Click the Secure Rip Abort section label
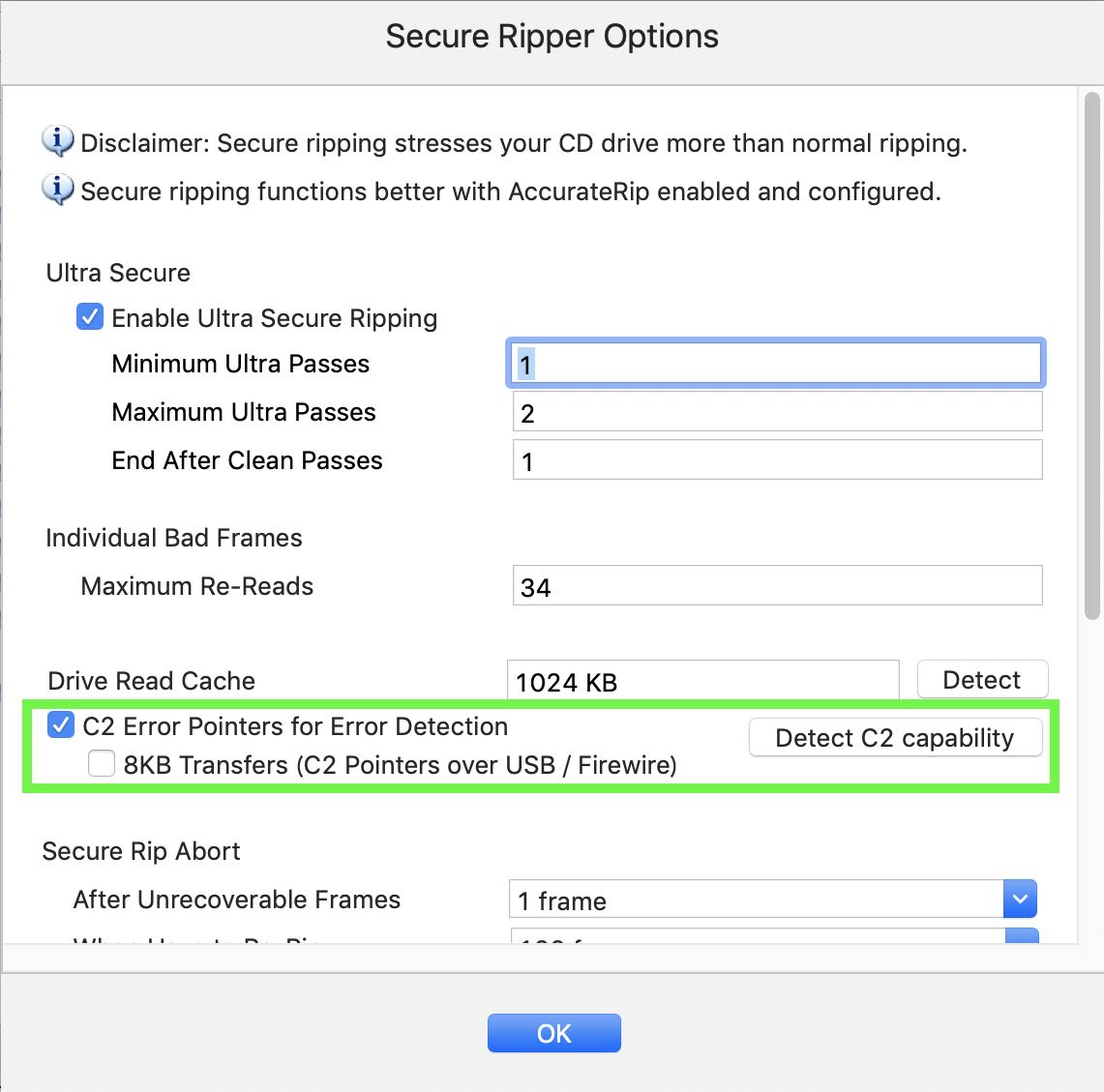 pyautogui.click(x=141, y=851)
